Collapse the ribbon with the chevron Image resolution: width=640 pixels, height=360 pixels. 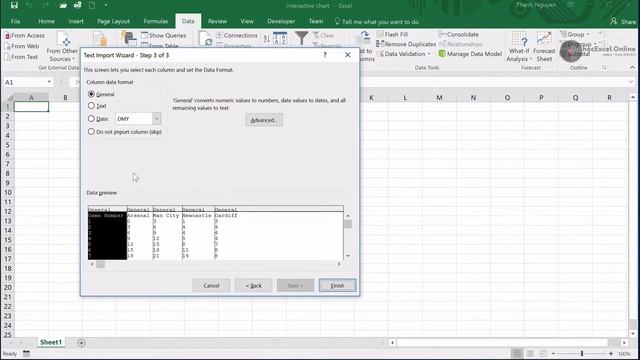pos(632,67)
